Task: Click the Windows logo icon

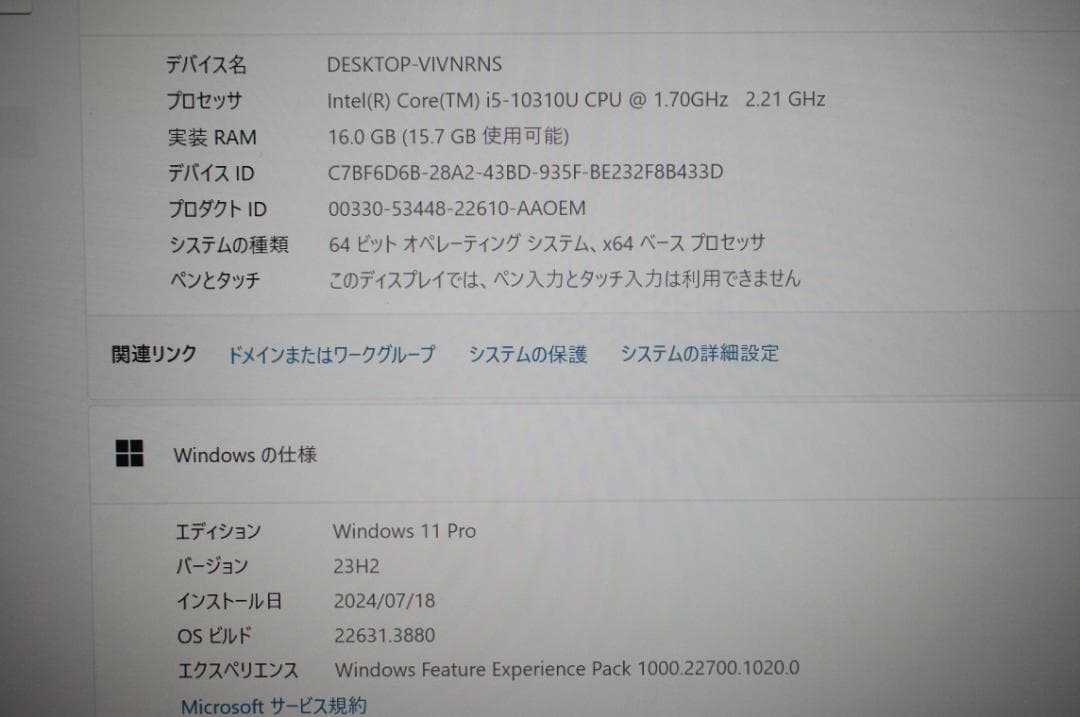Action: pos(130,455)
